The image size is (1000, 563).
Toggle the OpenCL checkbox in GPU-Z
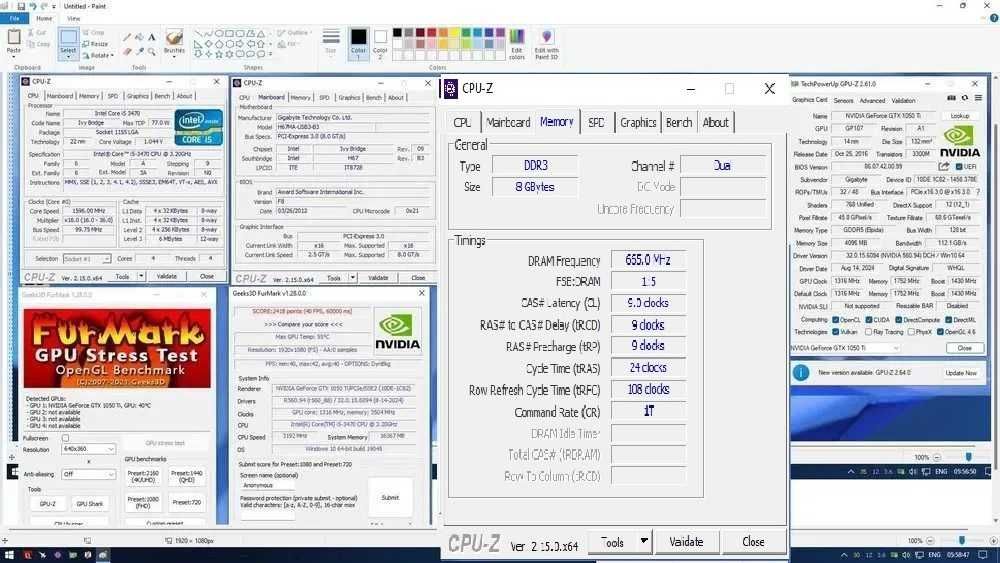(x=835, y=320)
